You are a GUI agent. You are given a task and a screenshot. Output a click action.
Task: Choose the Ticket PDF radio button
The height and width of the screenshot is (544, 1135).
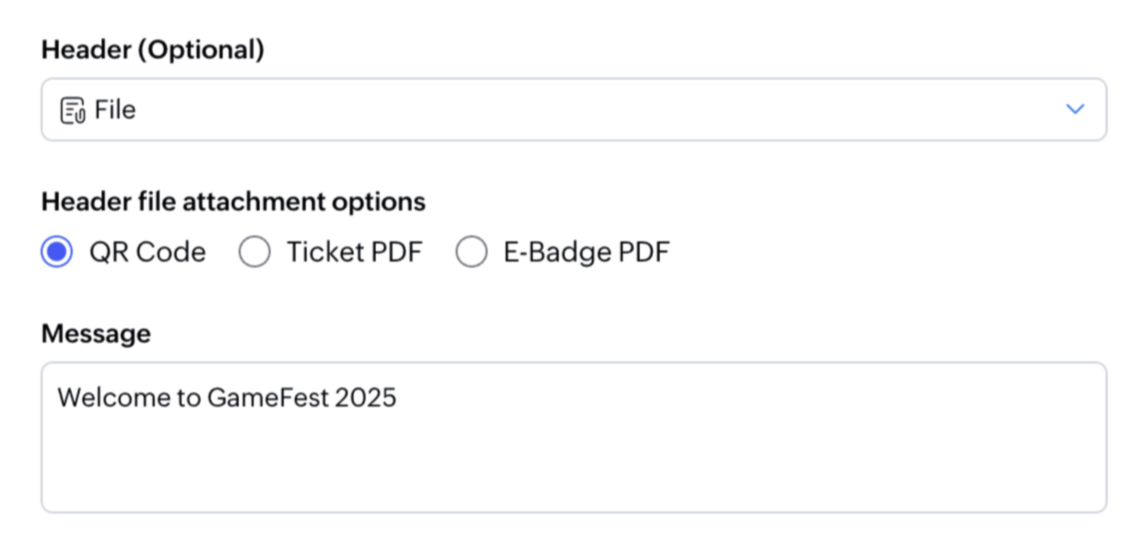(x=254, y=253)
